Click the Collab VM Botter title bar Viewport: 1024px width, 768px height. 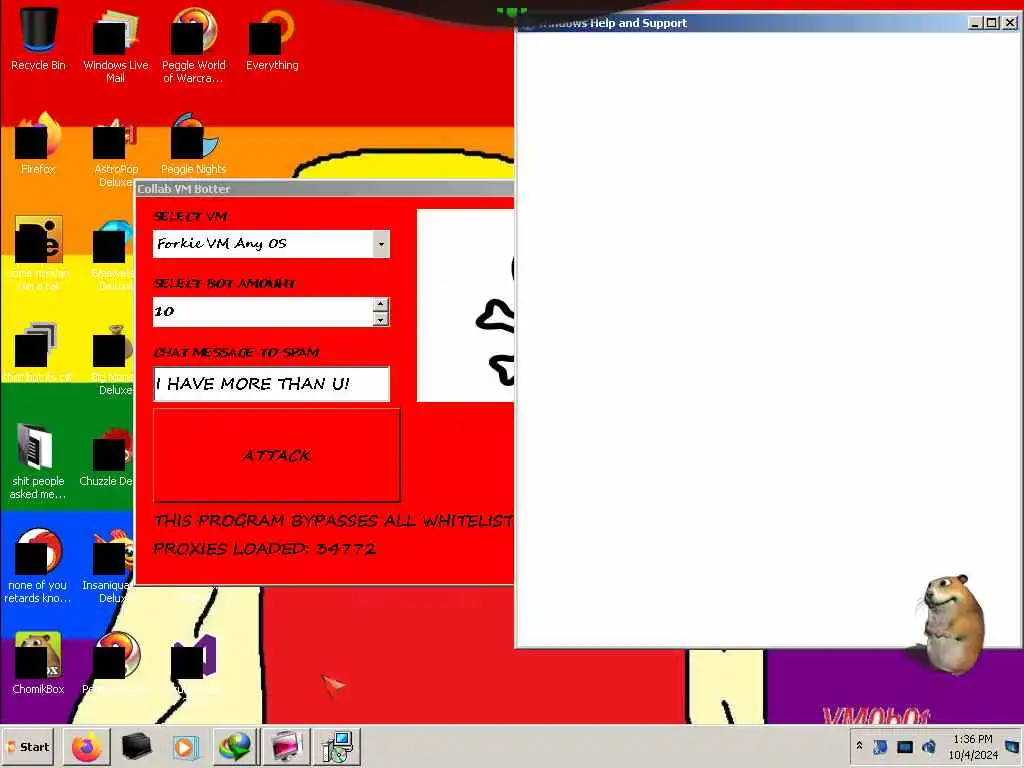point(325,189)
